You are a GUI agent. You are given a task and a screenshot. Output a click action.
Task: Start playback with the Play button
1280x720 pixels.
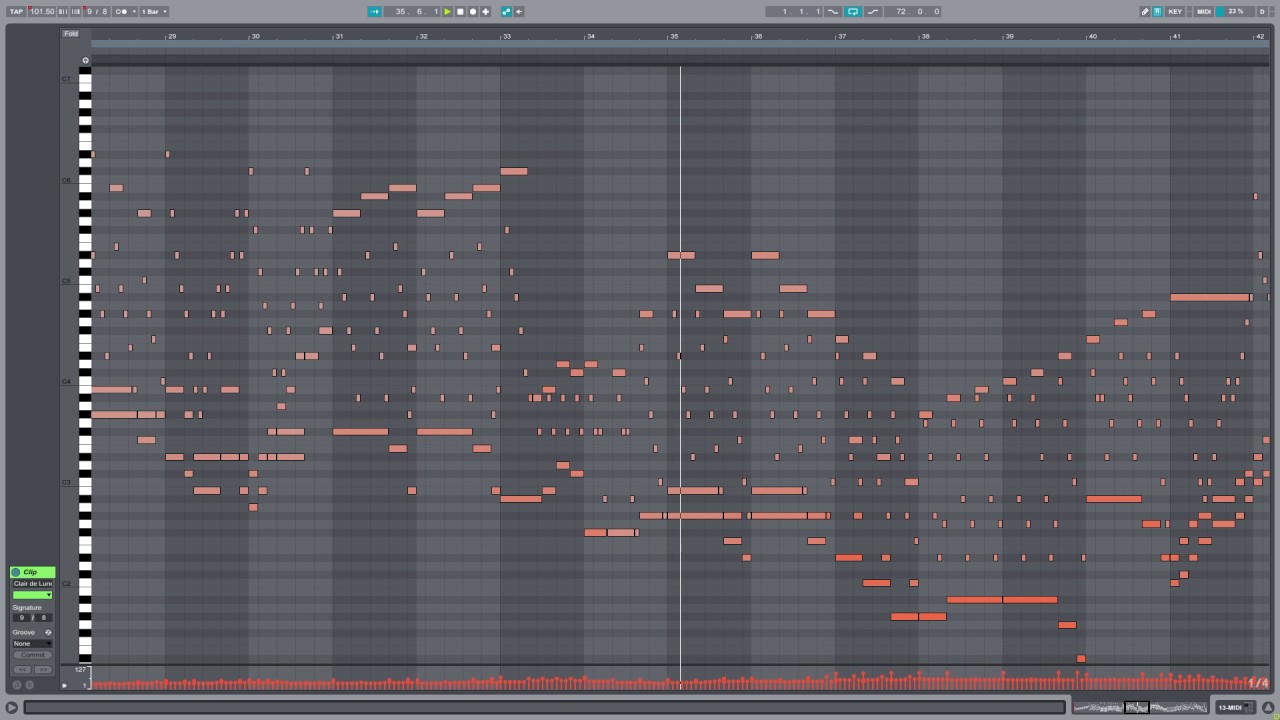click(447, 12)
